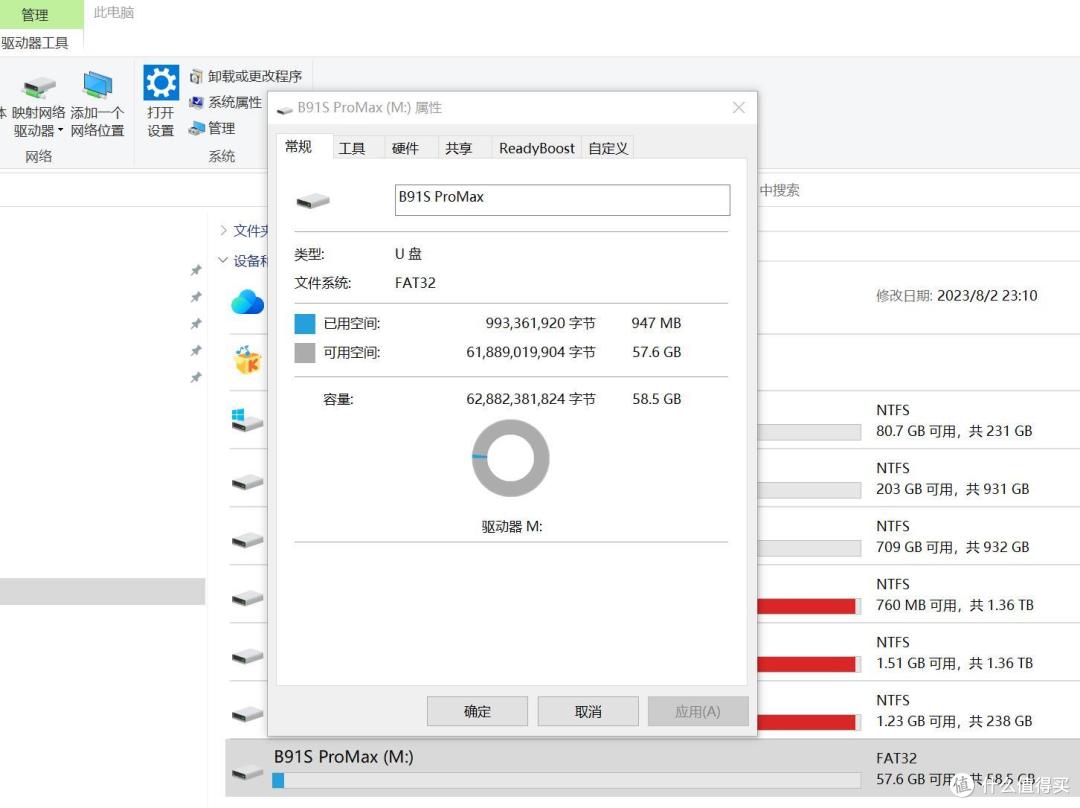
Task: Switch to the 硬件 tab
Action: 405,148
